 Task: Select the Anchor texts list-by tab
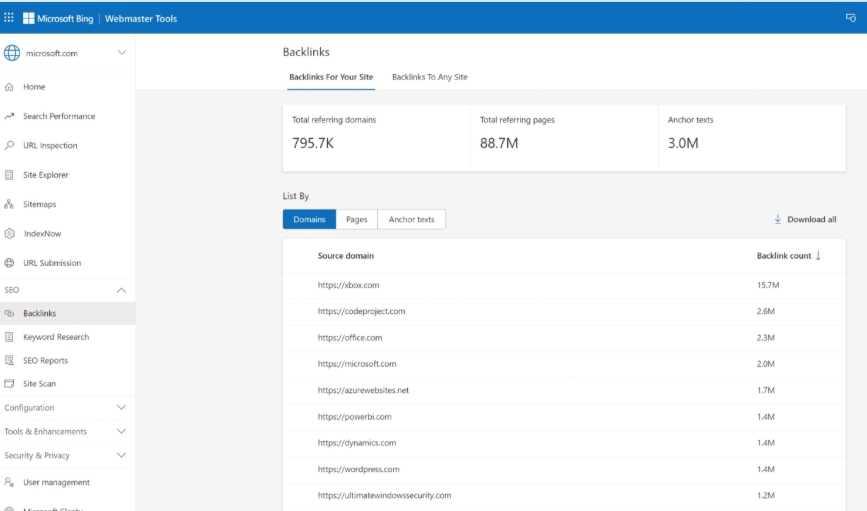tap(411, 220)
